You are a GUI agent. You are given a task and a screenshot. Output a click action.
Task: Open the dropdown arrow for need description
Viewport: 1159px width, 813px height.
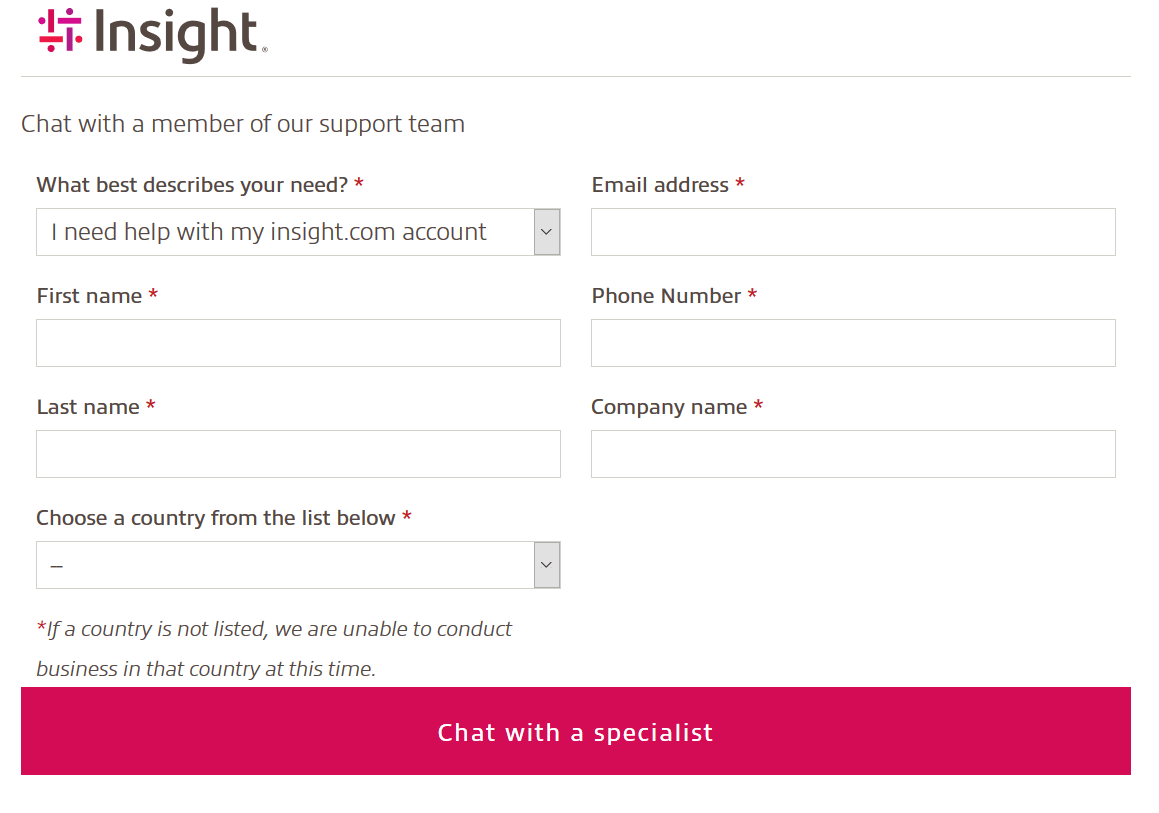[x=546, y=232]
